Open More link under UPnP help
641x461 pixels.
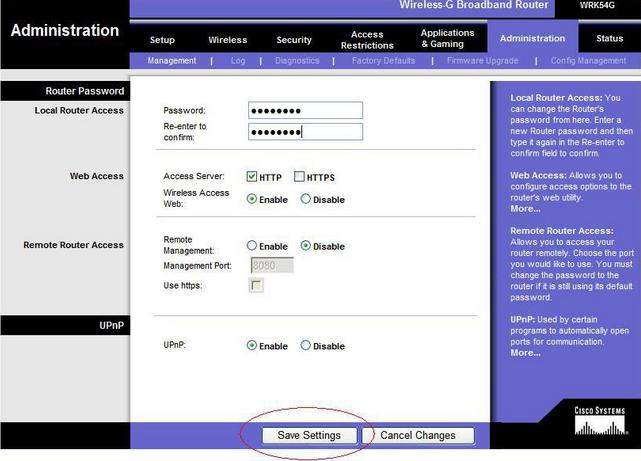pyautogui.click(x=525, y=353)
